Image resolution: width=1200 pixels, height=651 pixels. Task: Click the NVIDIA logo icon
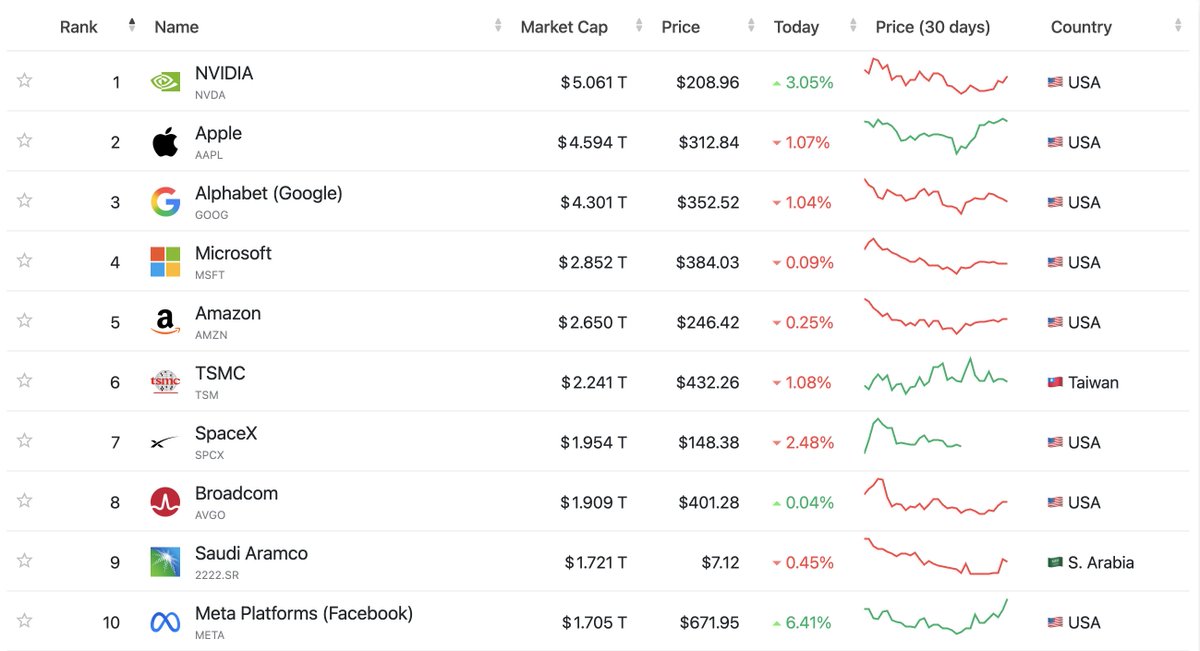(165, 82)
